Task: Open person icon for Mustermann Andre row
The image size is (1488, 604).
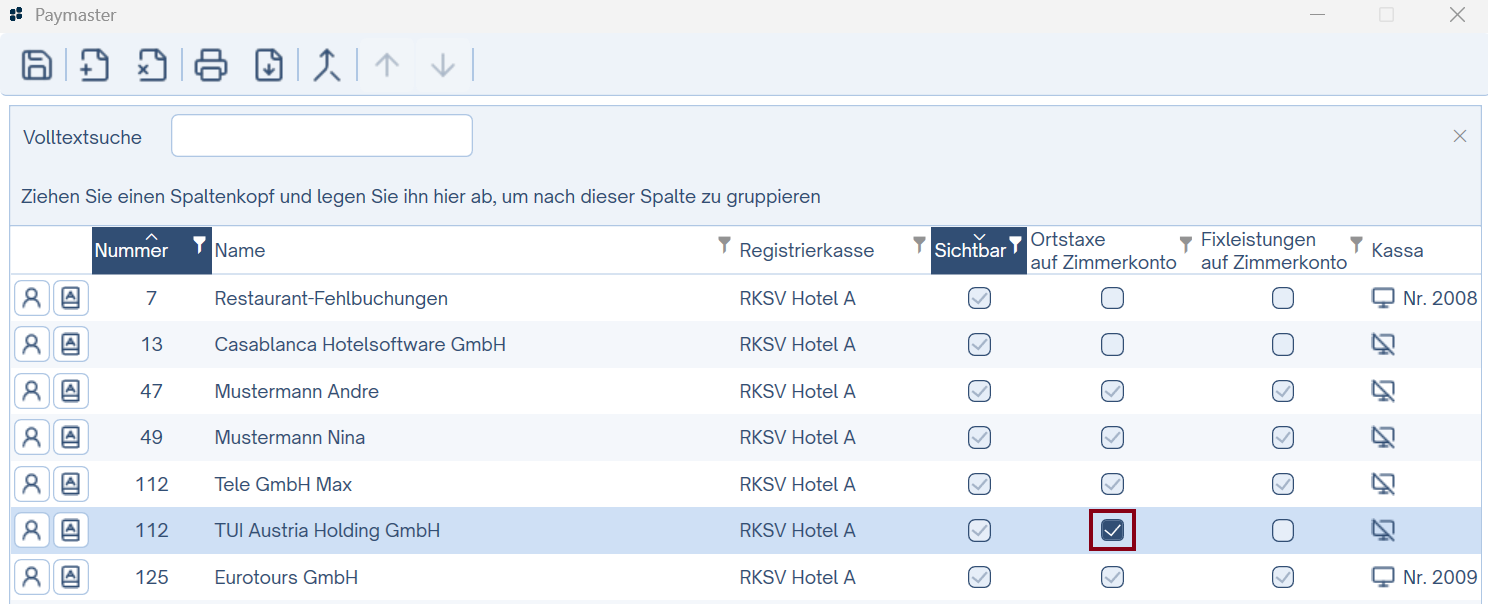Action: (x=32, y=391)
